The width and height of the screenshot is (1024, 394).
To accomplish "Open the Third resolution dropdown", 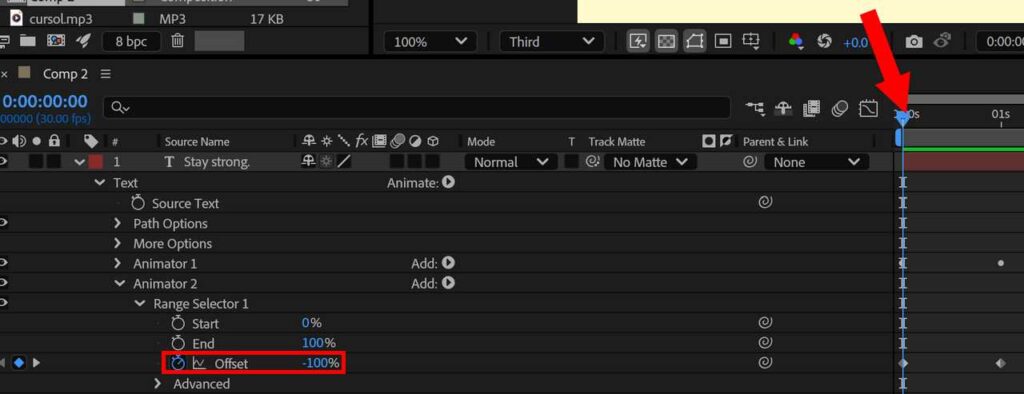I will pyautogui.click(x=552, y=42).
